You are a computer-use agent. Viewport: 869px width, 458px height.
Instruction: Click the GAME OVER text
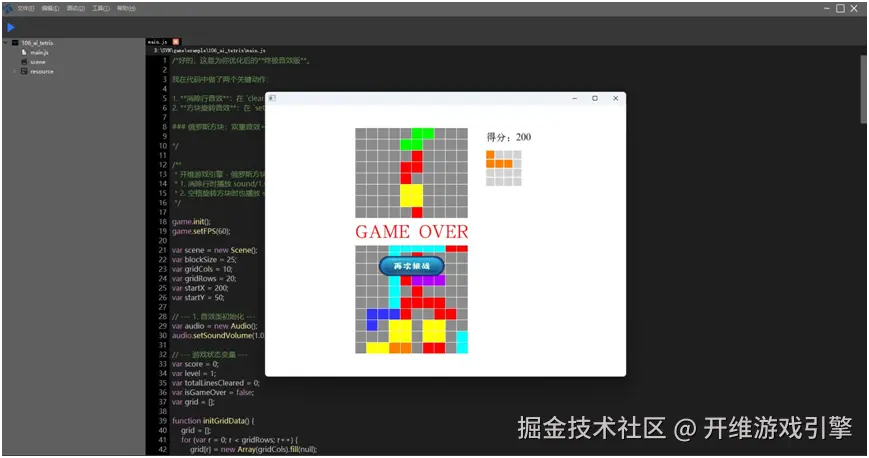point(412,231)
